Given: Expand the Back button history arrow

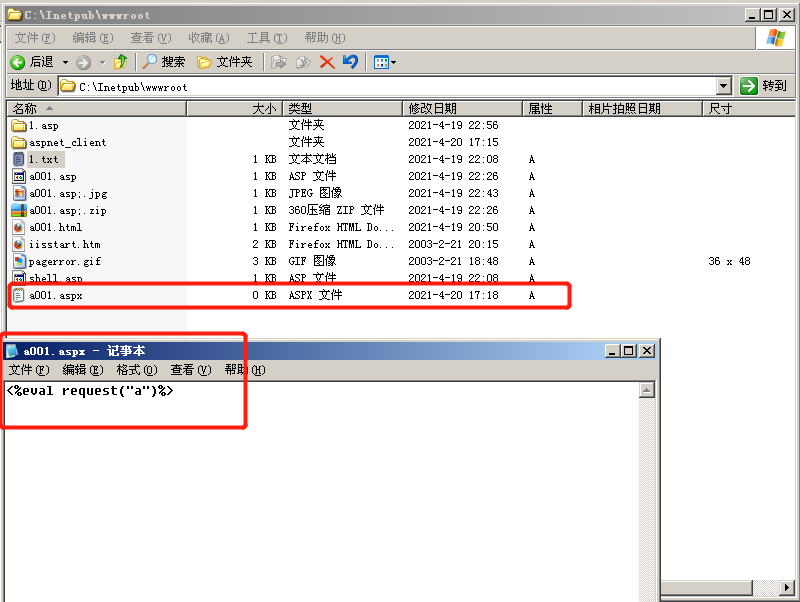Looking at the screenshot, I should (65, 62).
